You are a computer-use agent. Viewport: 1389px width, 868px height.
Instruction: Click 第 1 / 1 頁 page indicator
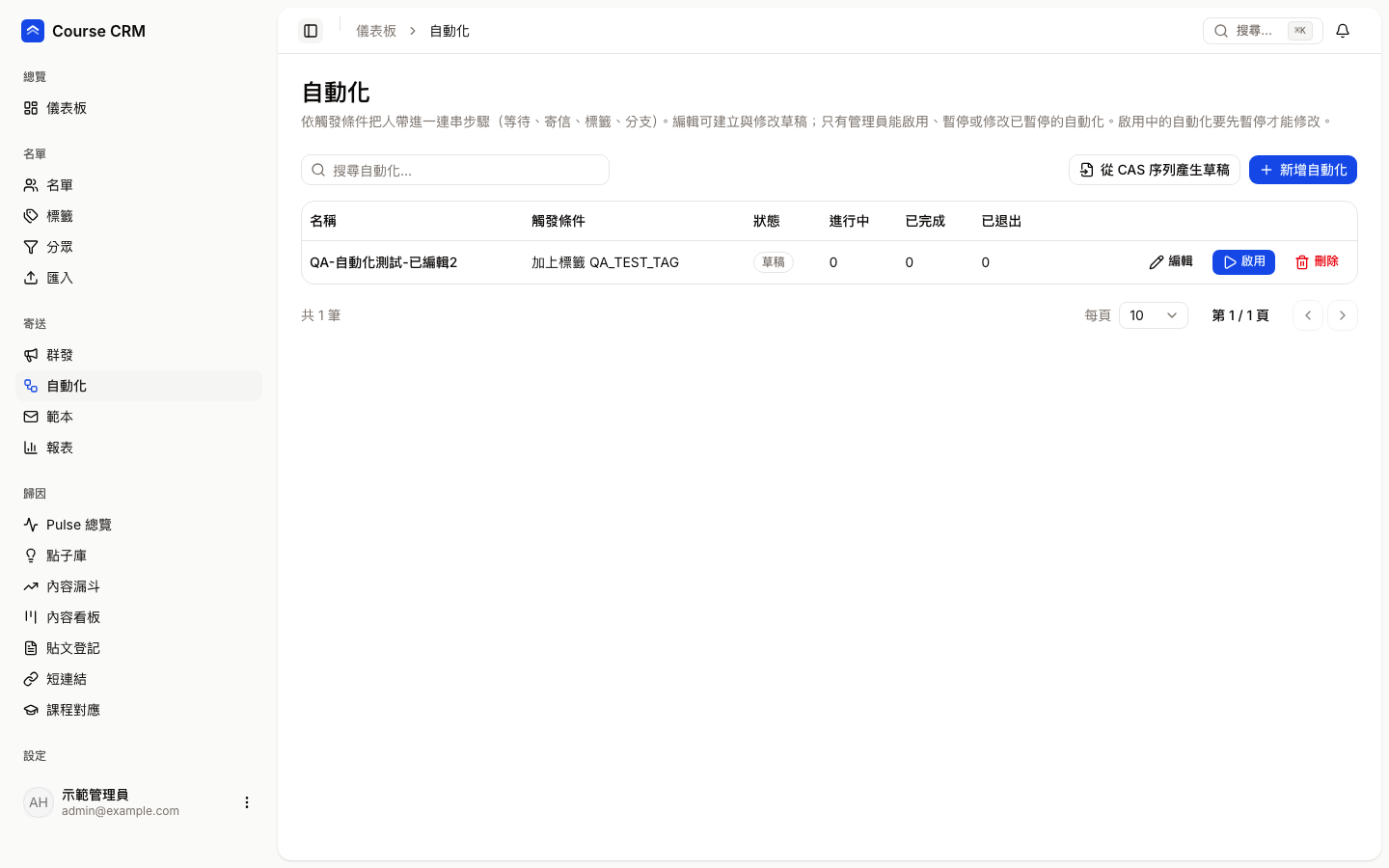pyautogui.click(x=1240, y=315)
